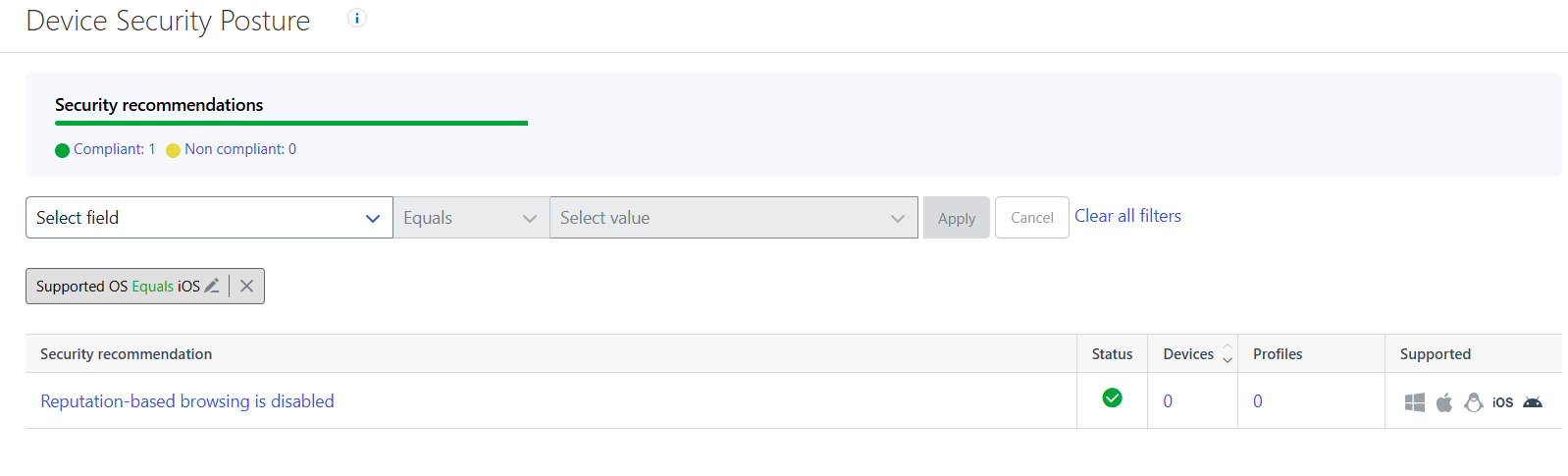Open the Equals operator dropdown

tap(471, 218)
